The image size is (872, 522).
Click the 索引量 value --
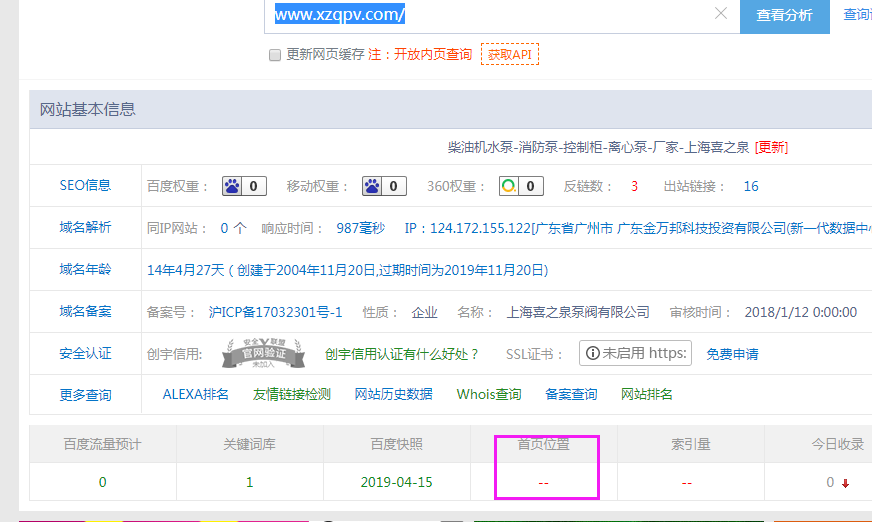pyautogui.click(x=687, y=483)
